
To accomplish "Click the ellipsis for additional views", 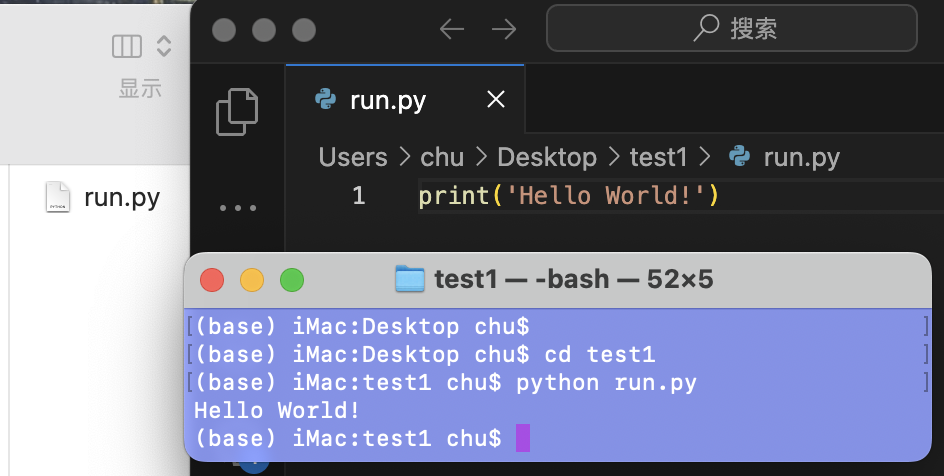I will tap(237, 209).
